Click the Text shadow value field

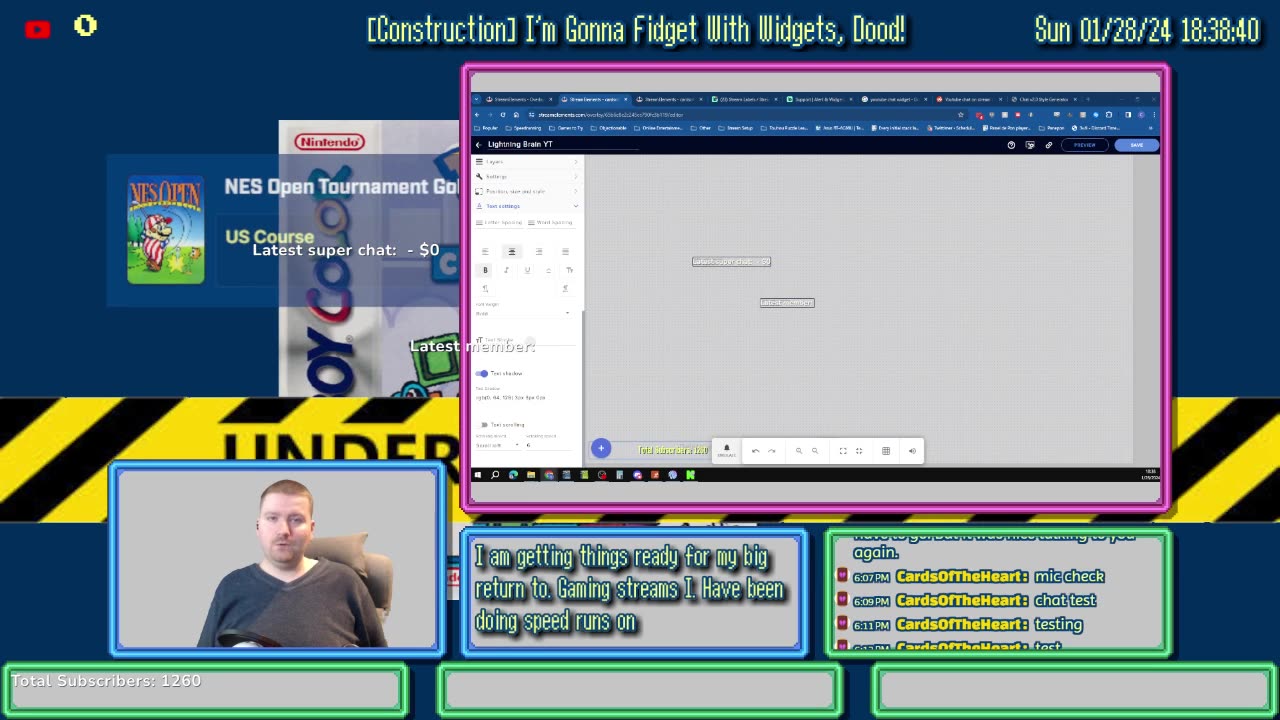coord(523,397)
